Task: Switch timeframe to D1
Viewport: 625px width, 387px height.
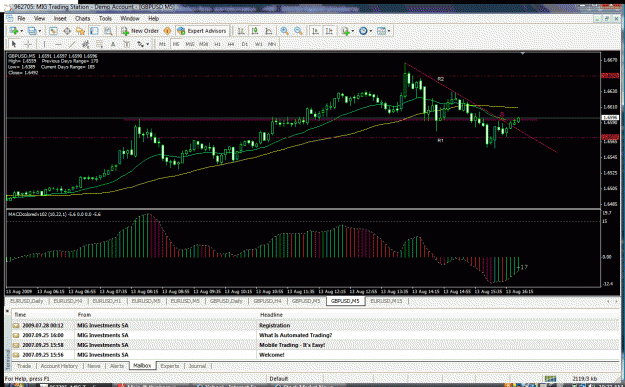Action: pyautogui.click(x=245, y=44)
